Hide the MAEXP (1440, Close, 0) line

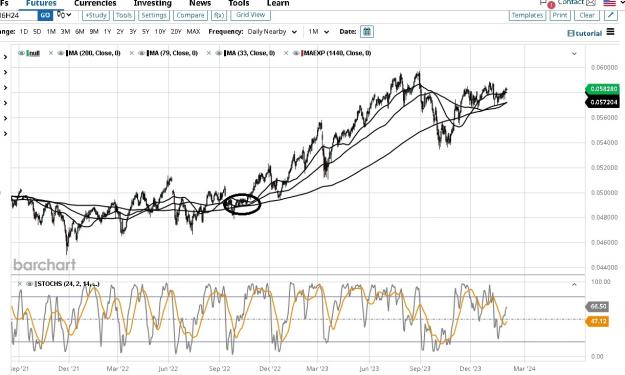tap(296, 53)
